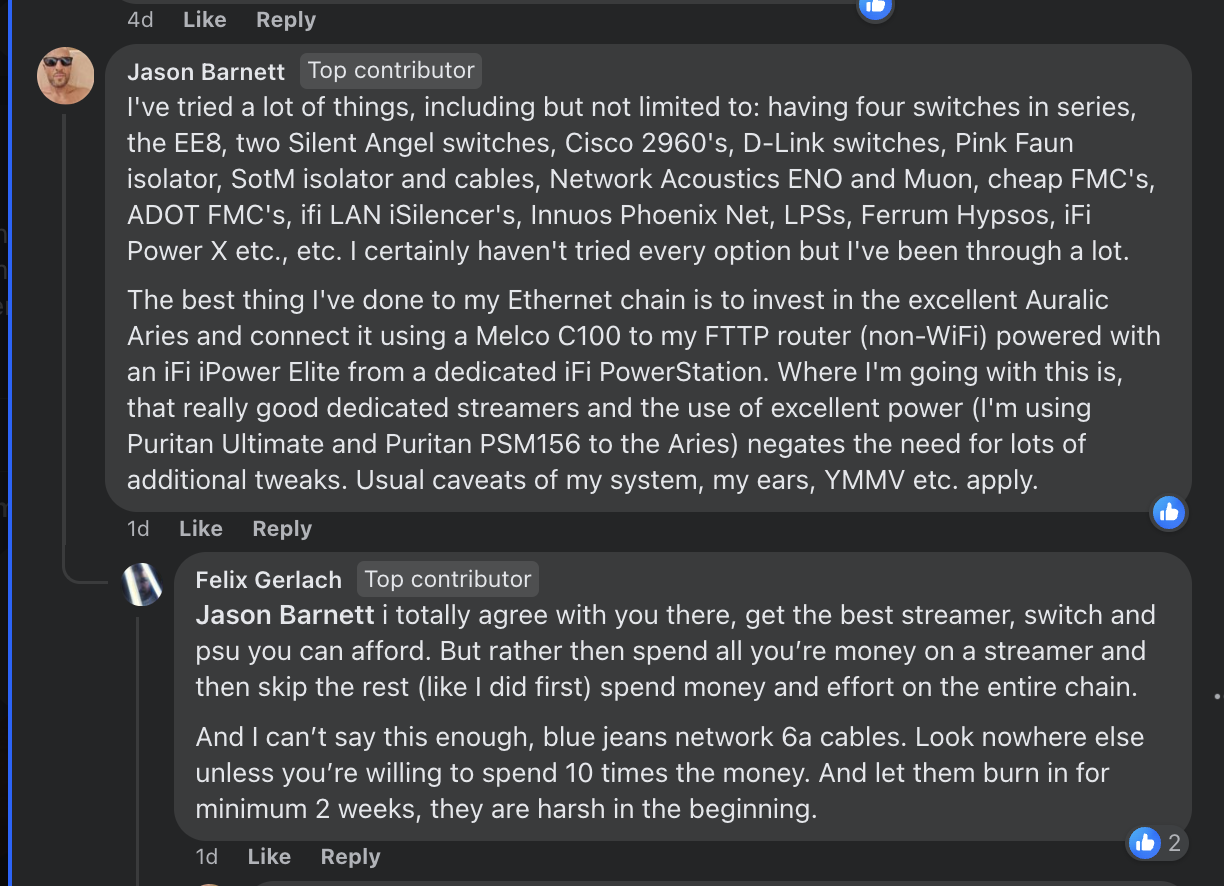
Task: Reply to Felix Gerlach's comment
Action: [x=350, y=857]
